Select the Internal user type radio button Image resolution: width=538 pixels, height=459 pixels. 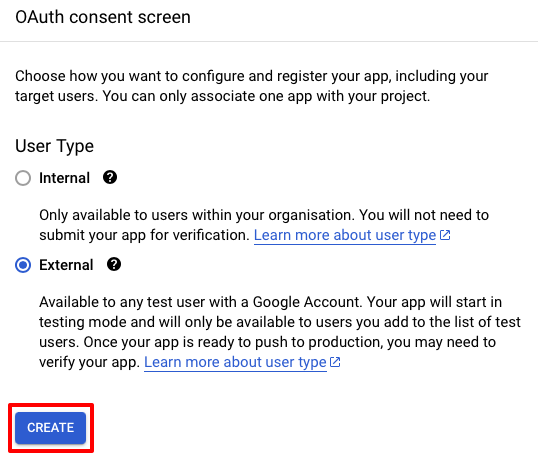pos(23,178)
